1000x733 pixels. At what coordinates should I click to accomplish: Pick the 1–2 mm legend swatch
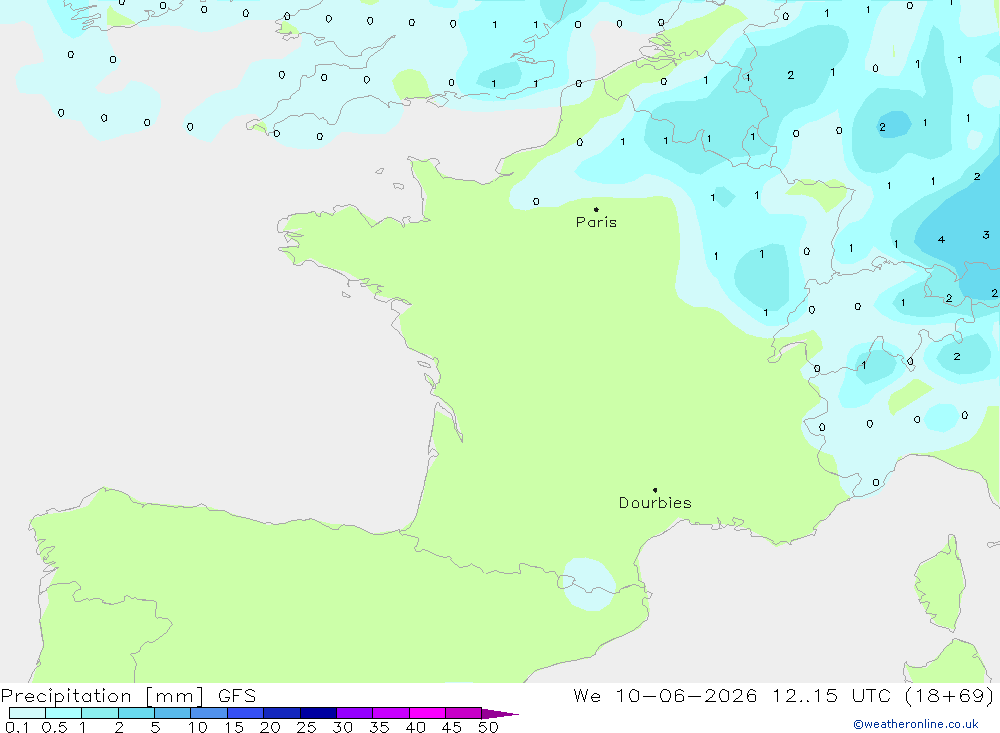100,713
